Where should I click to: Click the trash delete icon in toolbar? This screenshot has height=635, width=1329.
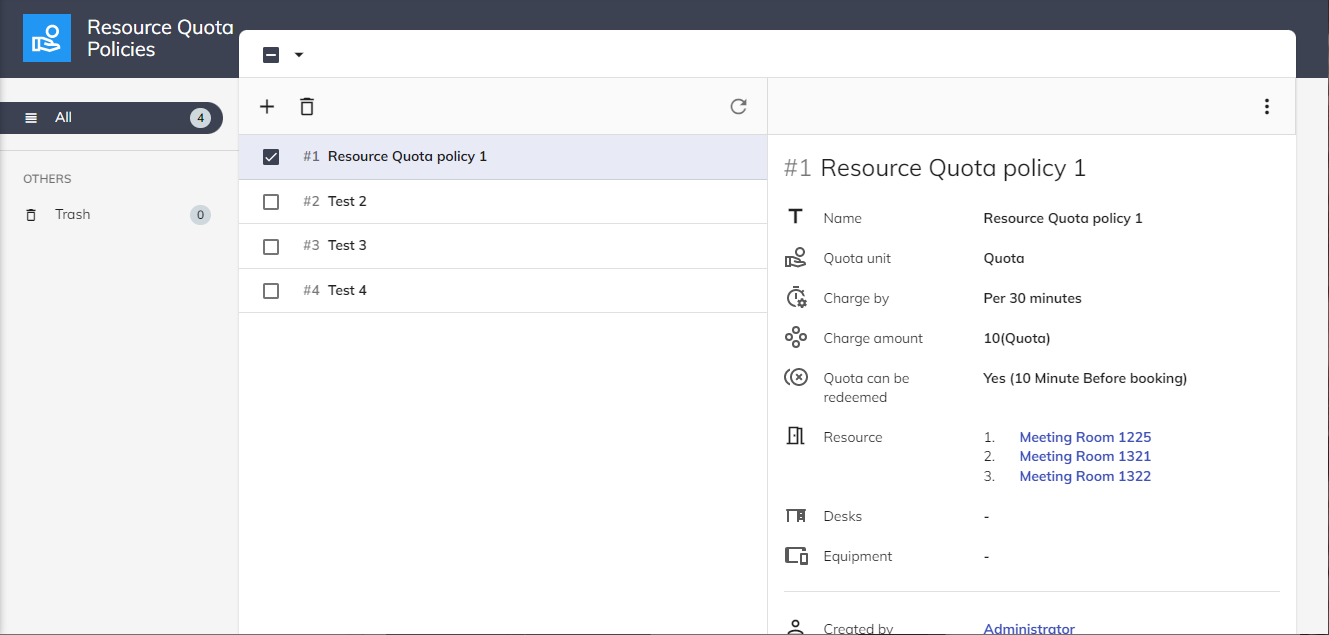(x=307, y=107)
